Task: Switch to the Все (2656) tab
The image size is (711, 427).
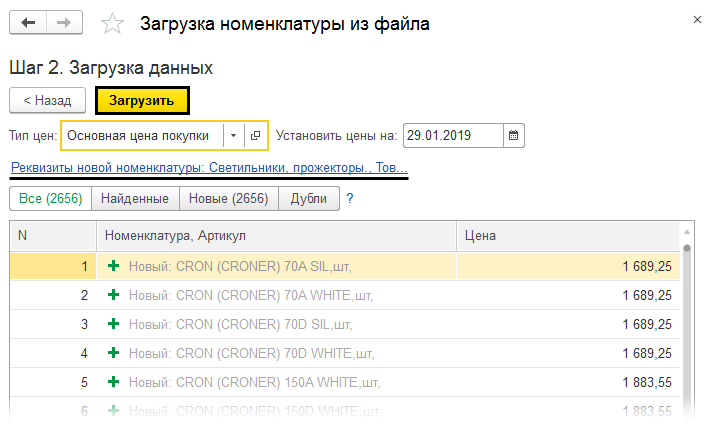Action: [x=50, y=199]
